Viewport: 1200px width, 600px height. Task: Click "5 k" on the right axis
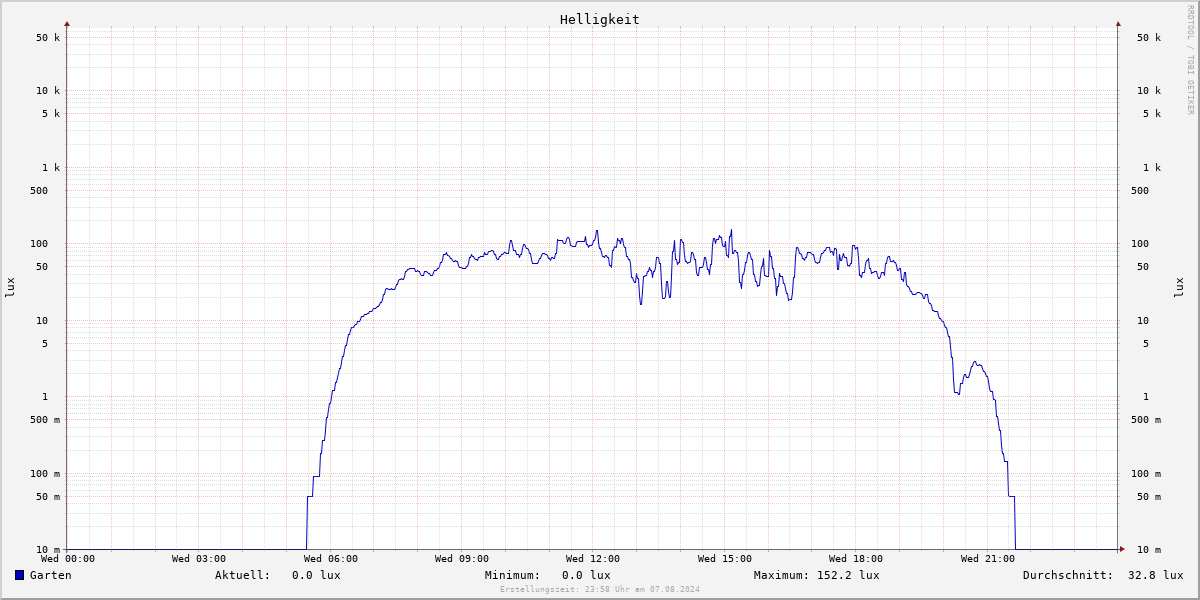tap(1152, 114)
